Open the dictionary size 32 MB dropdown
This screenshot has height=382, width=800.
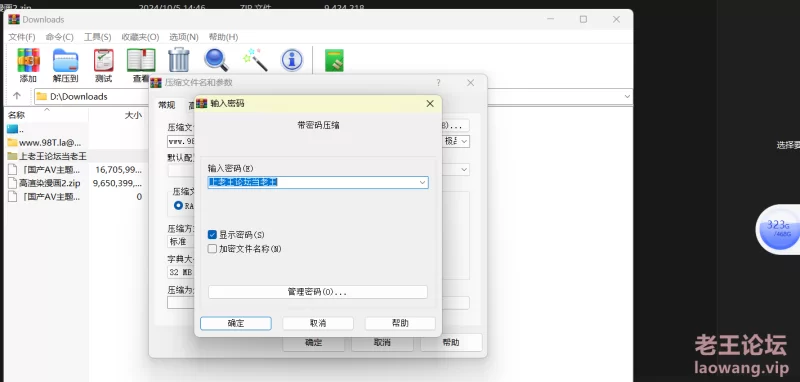click(181, 272)
